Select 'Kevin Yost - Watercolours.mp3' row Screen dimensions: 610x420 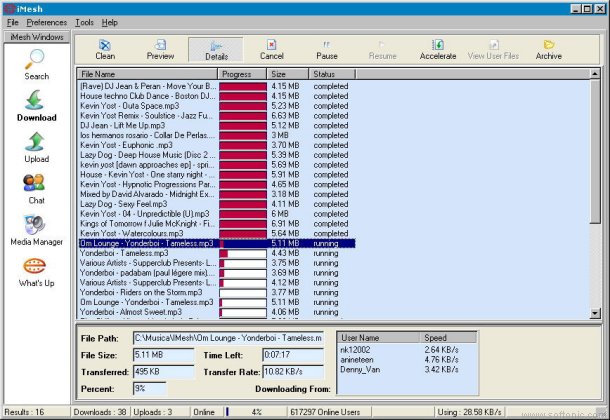pos(216,233)
